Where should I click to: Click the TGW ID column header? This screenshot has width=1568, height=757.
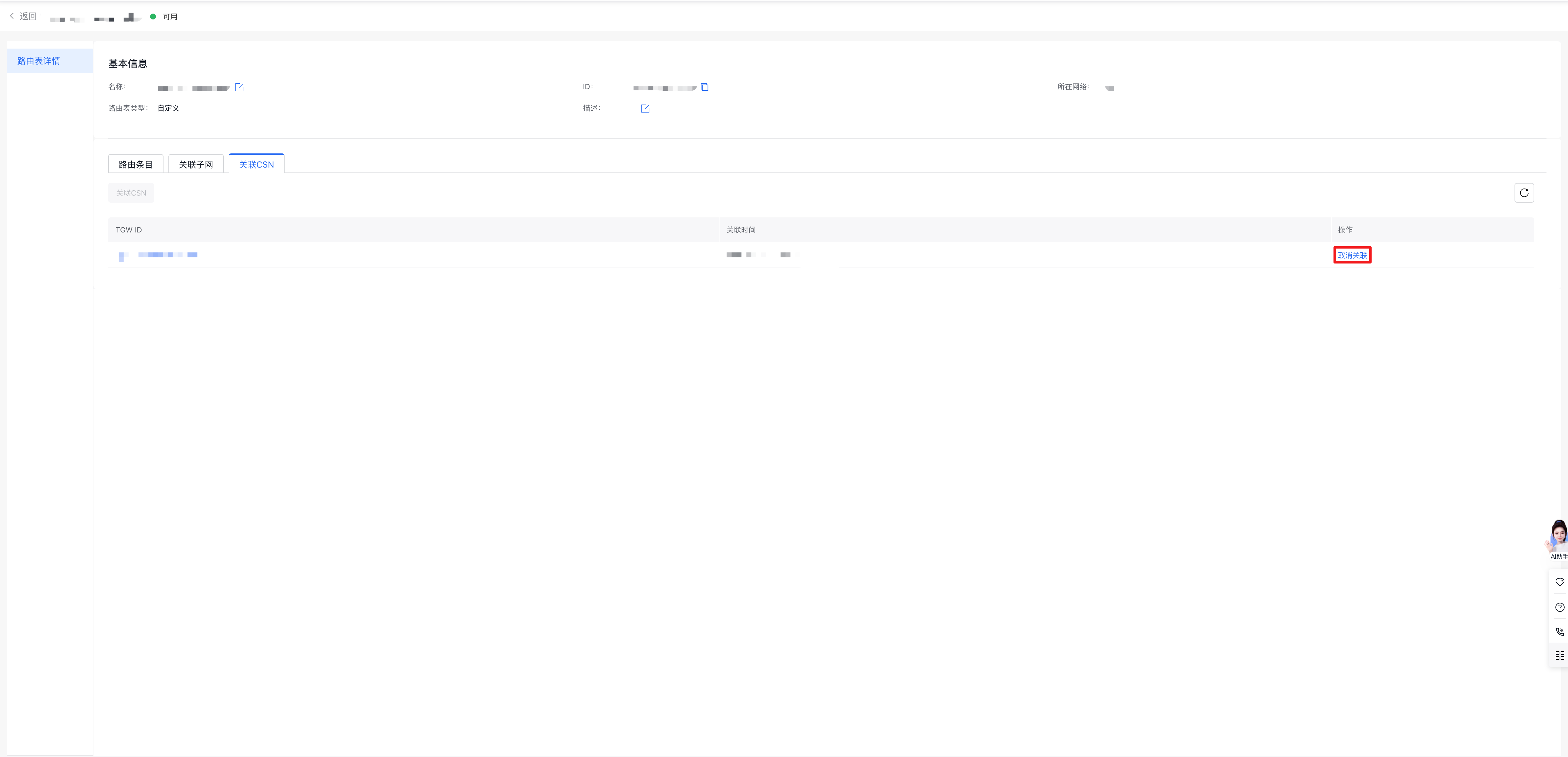(x=129, y=230)
